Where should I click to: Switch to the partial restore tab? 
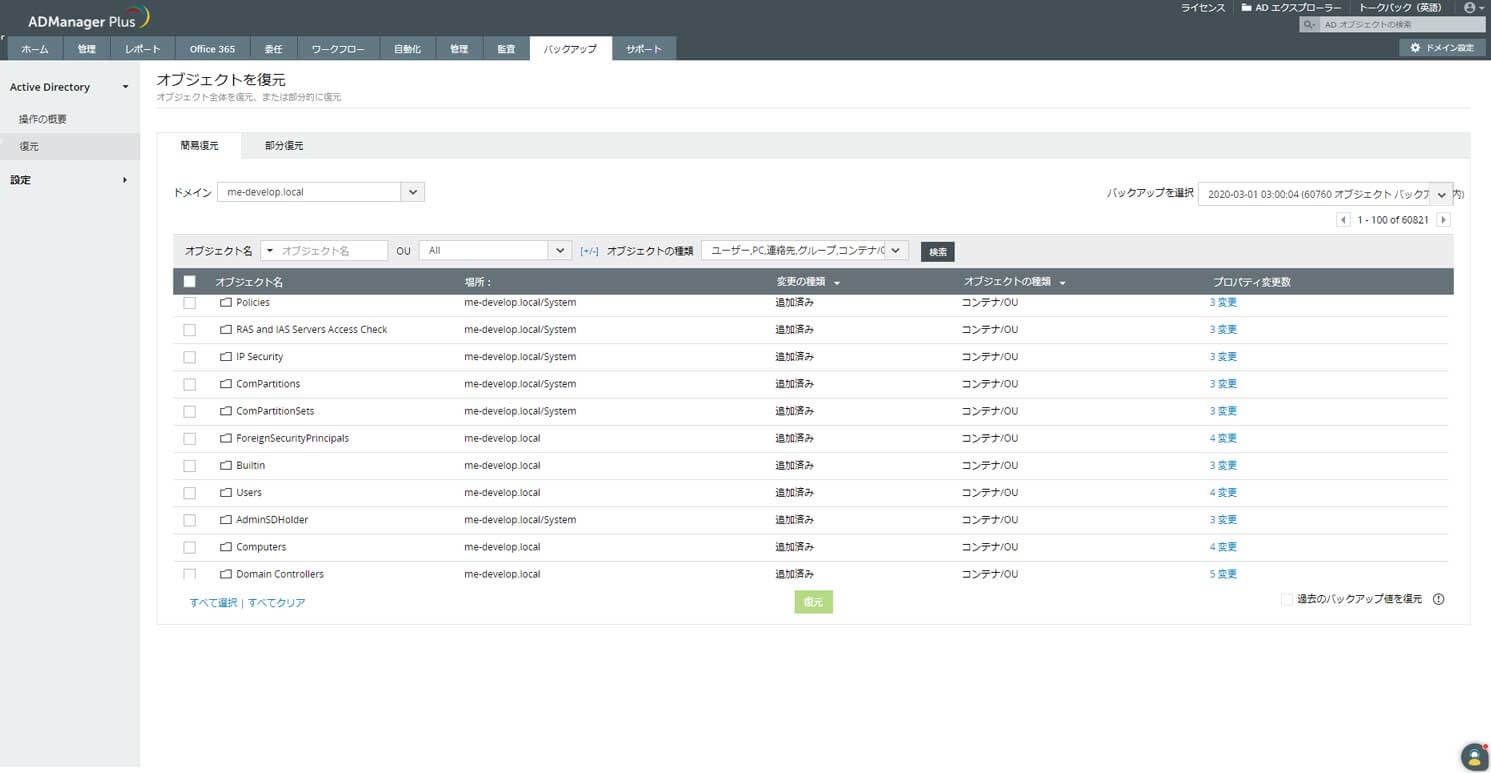(284, 146)
